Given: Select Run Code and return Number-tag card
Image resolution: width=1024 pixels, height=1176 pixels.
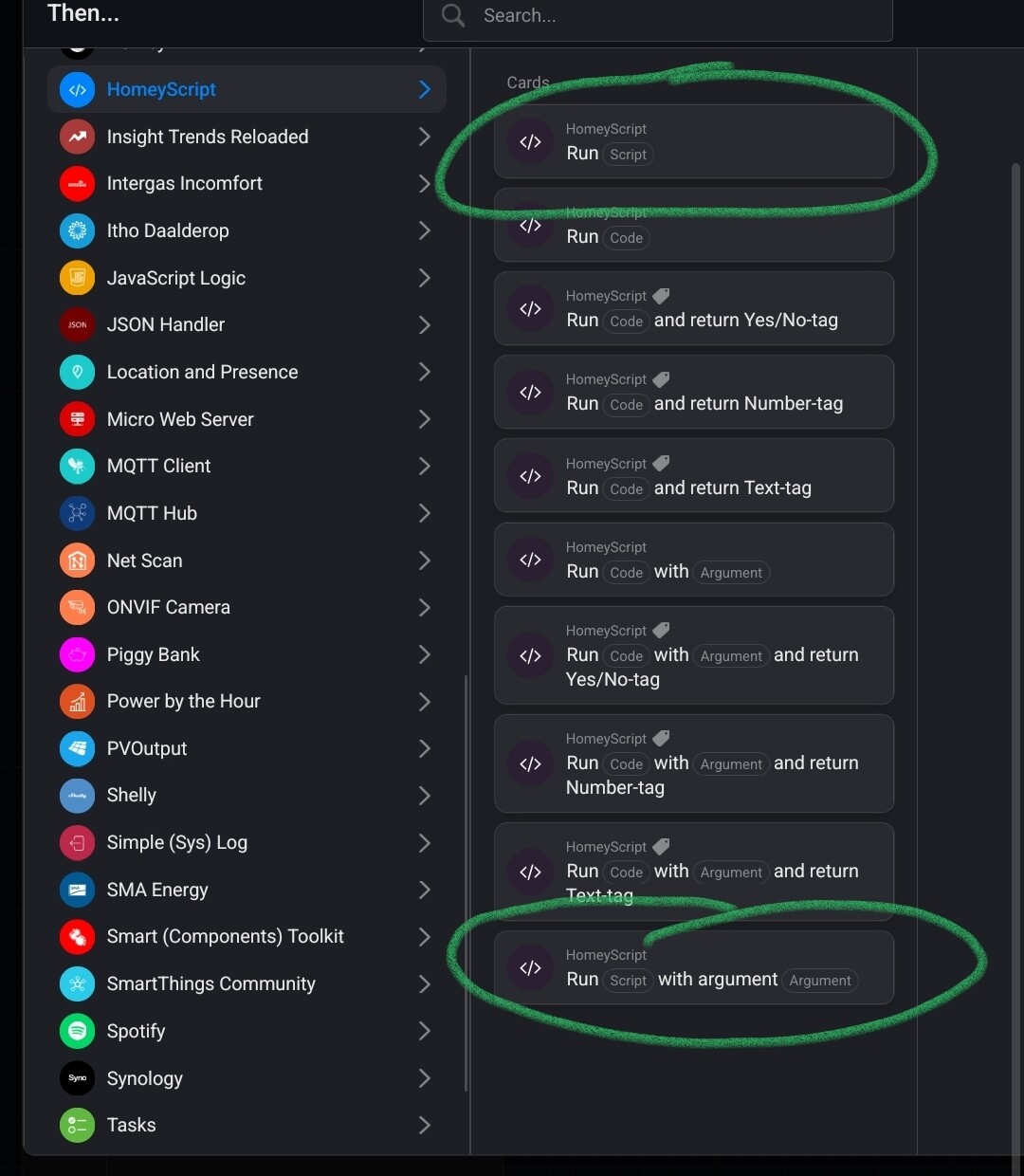Looking at the screenshot, I should point(694,393).
